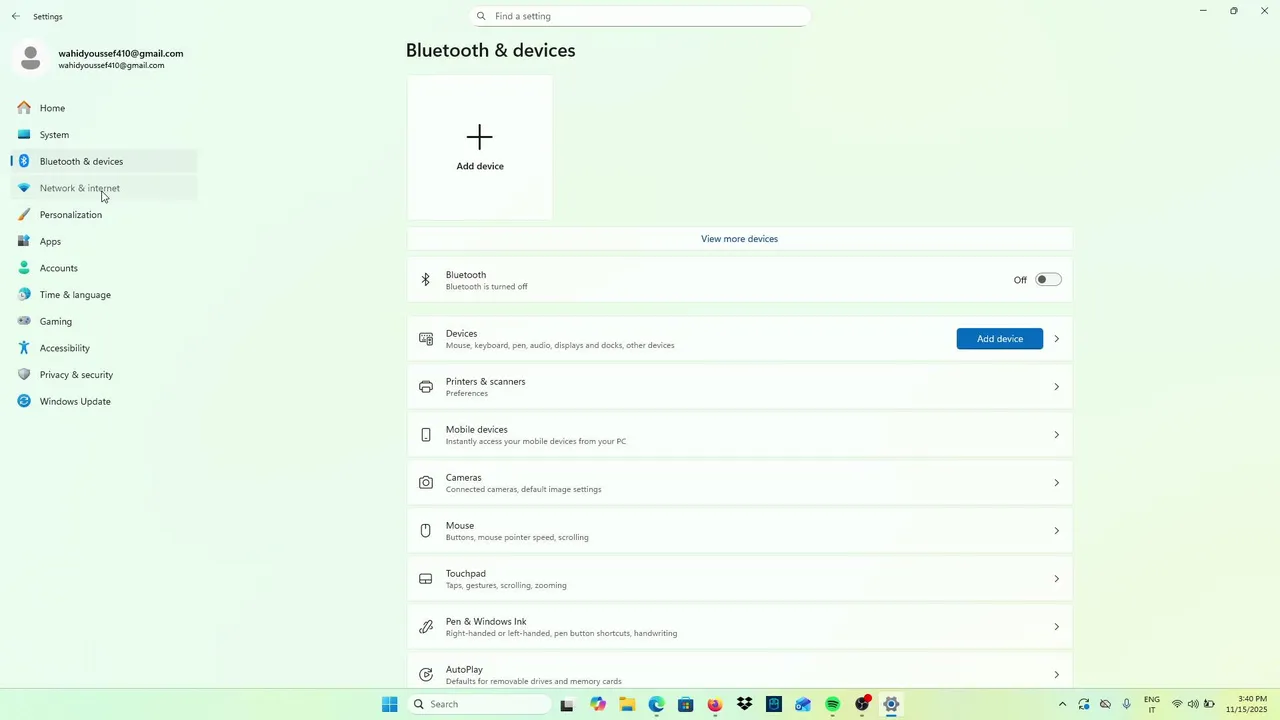Open the Home page icon in sidebar
This screenshot has width=1280, height=720.
pyautogui.click(x=24, y=108)
